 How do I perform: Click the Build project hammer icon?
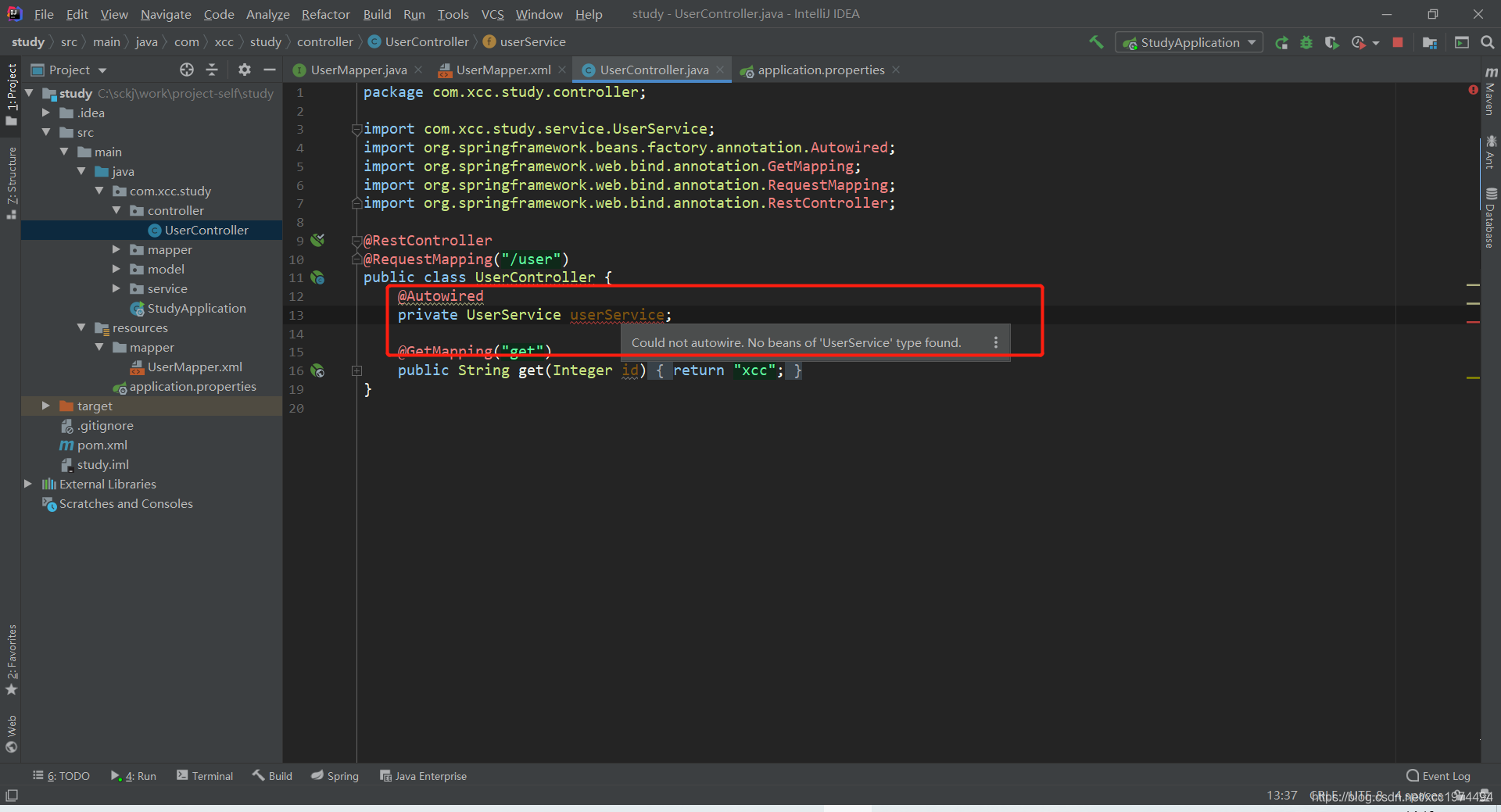tap(1096, 42)
